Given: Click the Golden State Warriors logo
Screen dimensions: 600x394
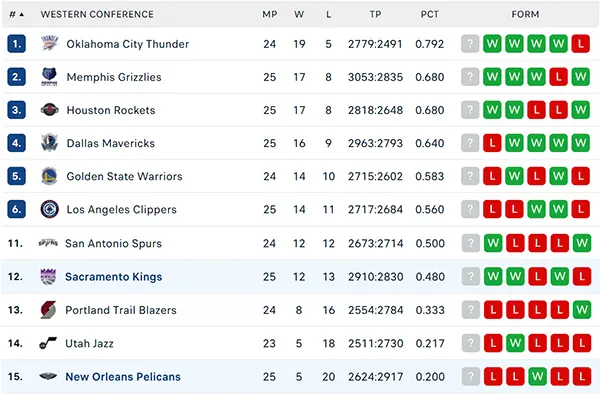Looking at the screenshot, I should tap(49, 176).
